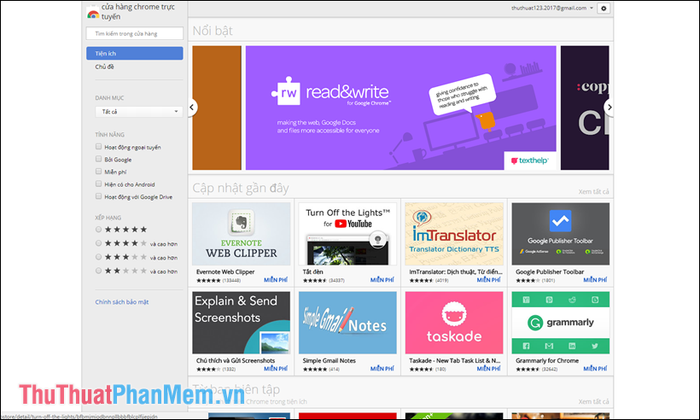Viewport: 700px width, 420px height.
Task: Check Hiện có cho Android filter
Action: point(99,184)
